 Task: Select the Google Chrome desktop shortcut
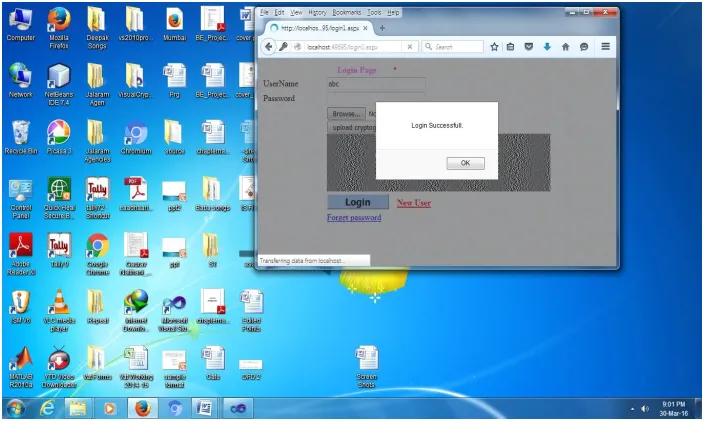point(97,254)
